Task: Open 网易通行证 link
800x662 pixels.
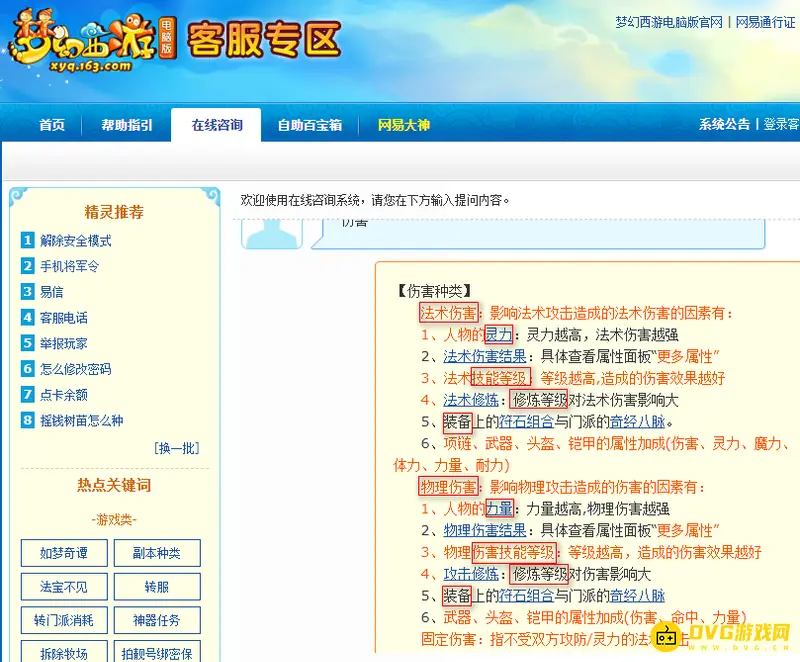Action: (765, 22)
